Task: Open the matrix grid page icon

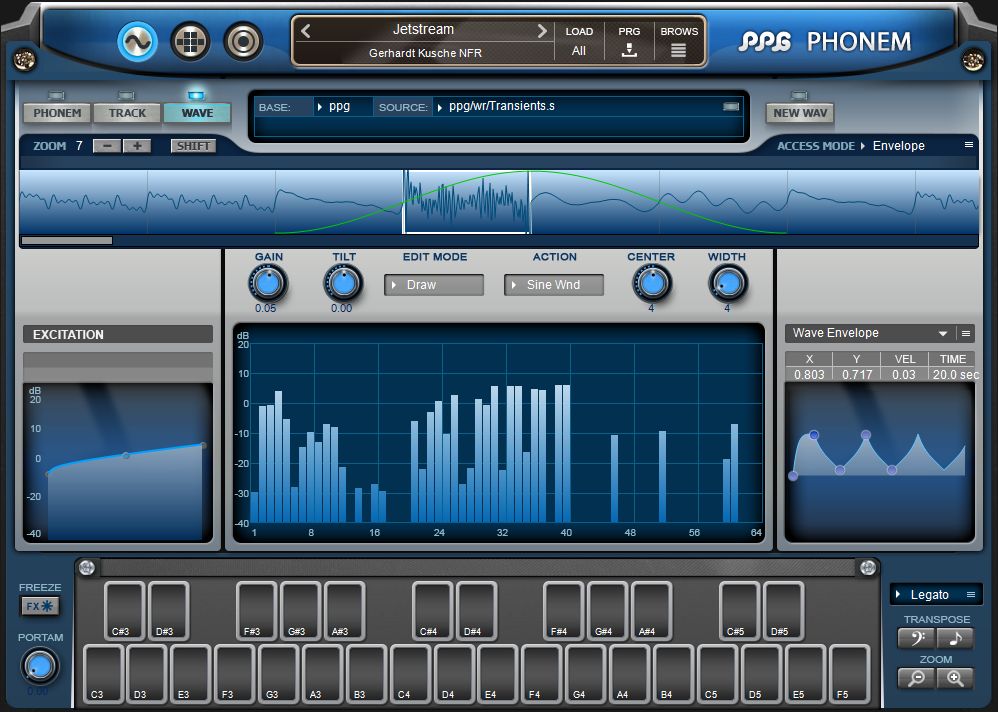Action: [190, 42]
